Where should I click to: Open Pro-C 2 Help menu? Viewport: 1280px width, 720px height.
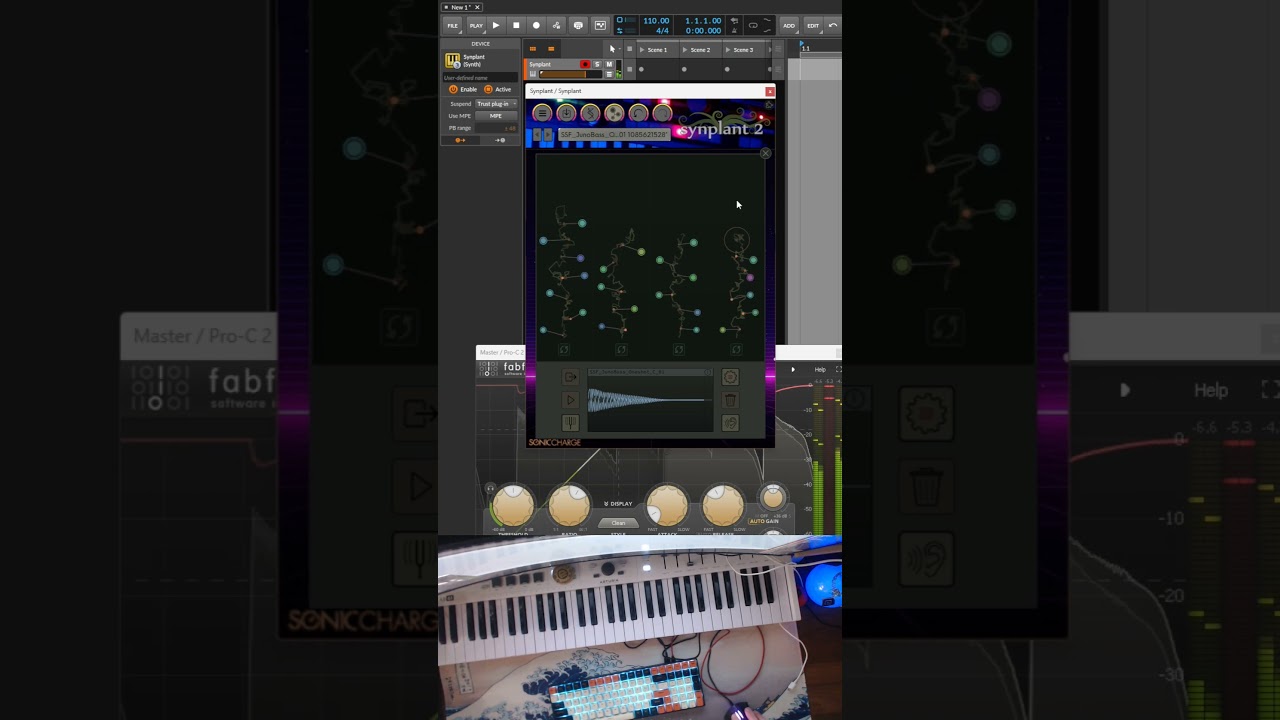[x=820, y=369]
